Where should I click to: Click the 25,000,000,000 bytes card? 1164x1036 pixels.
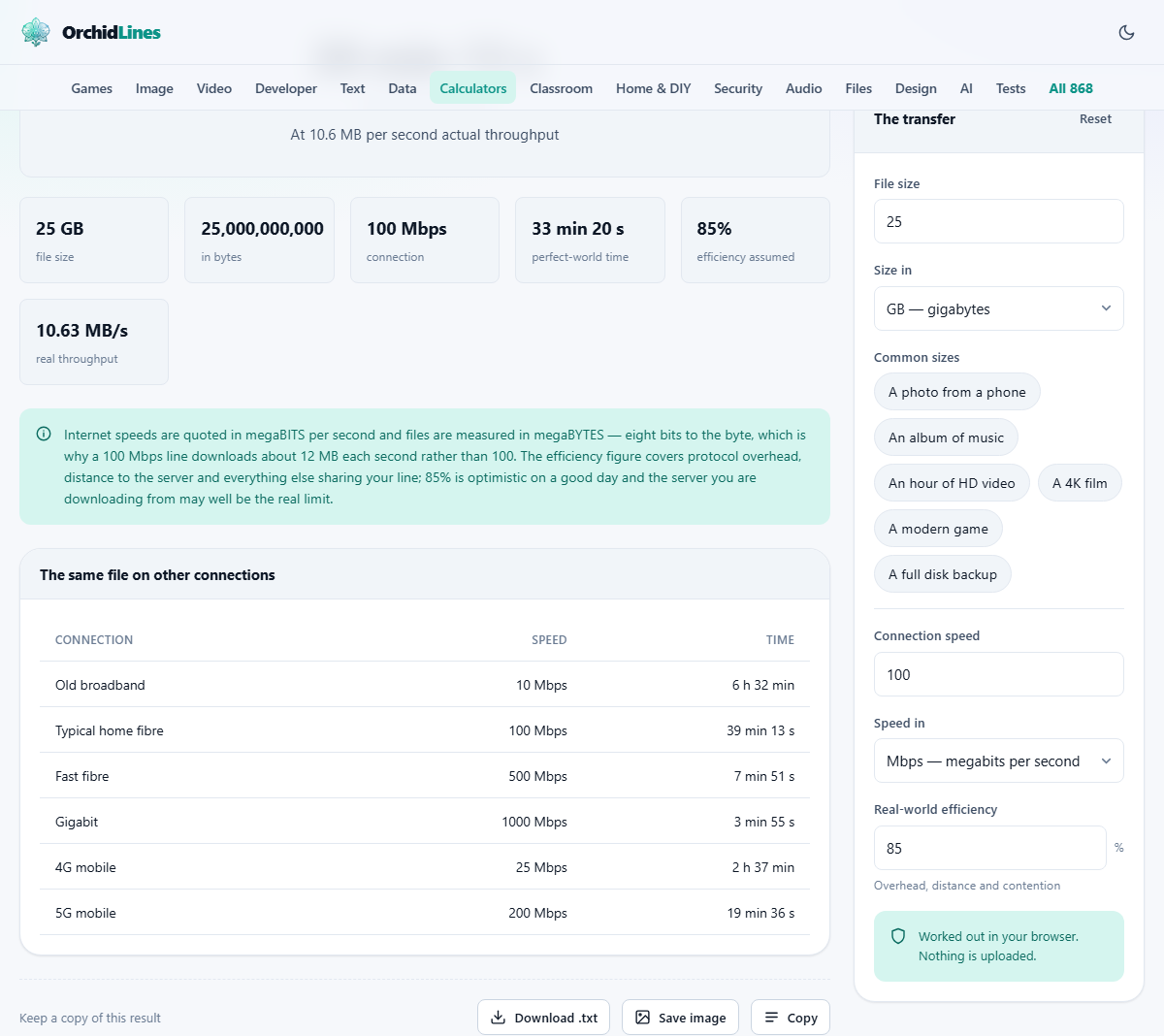pyautogui.click(x=259, y=241)
